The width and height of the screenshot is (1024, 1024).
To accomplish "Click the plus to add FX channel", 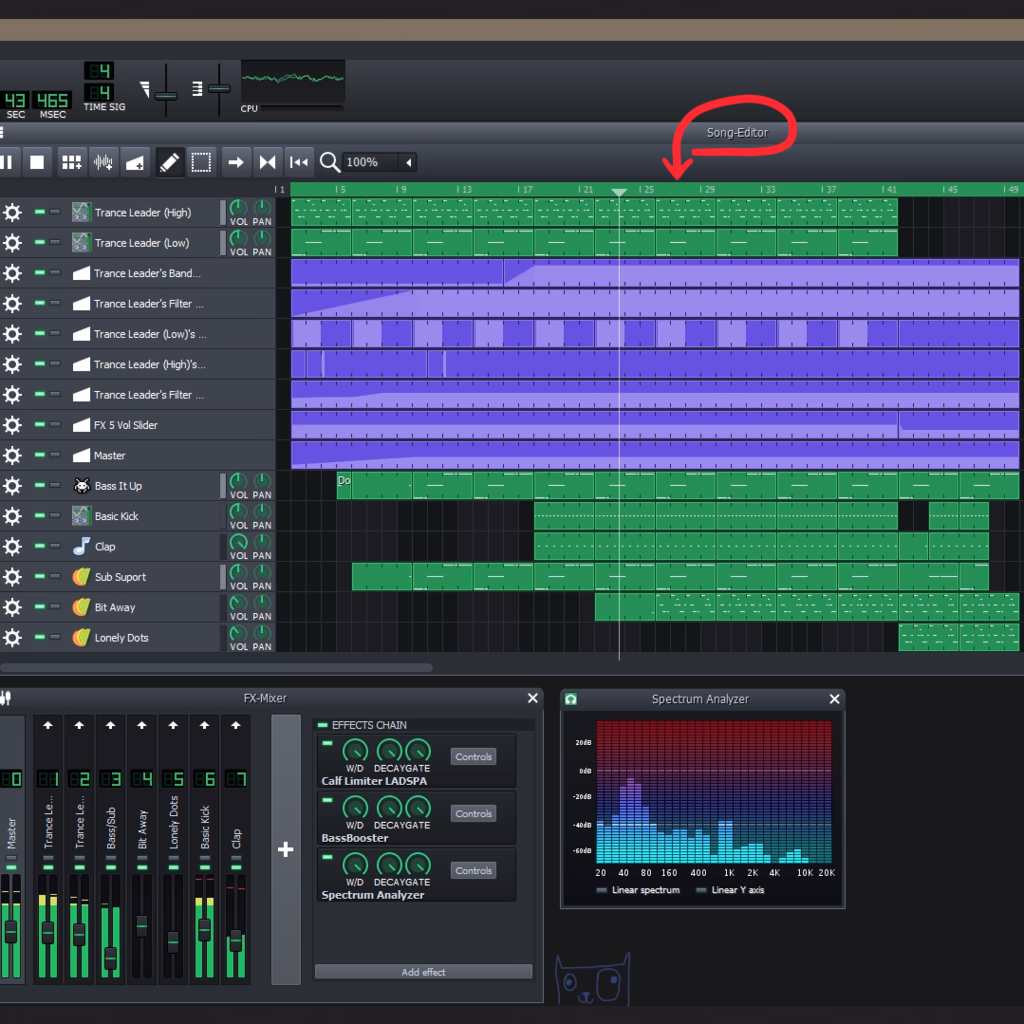I will pyautogui.click(x=285, y=850).
